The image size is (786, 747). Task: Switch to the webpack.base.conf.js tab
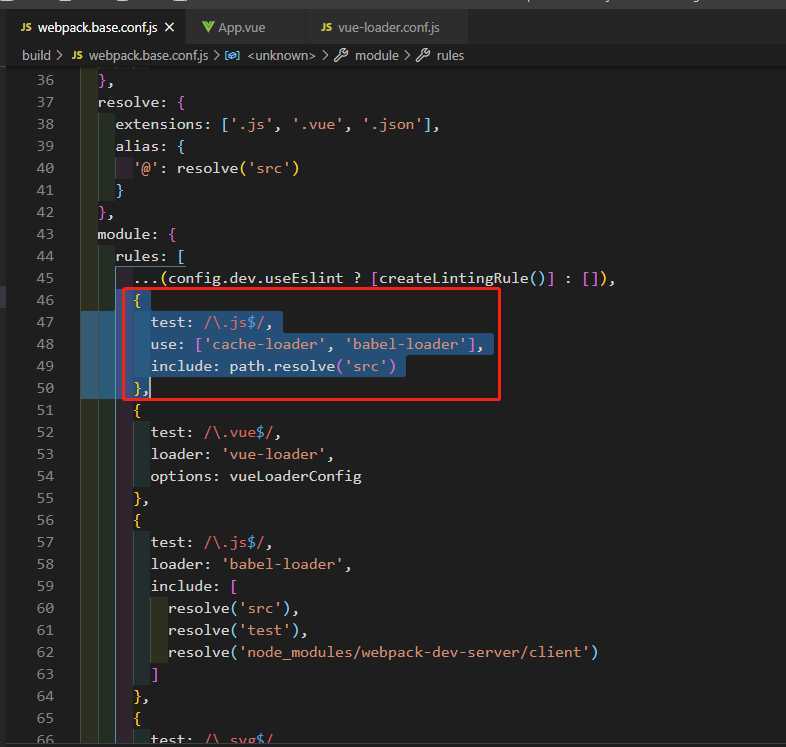[x=97, y=27]
